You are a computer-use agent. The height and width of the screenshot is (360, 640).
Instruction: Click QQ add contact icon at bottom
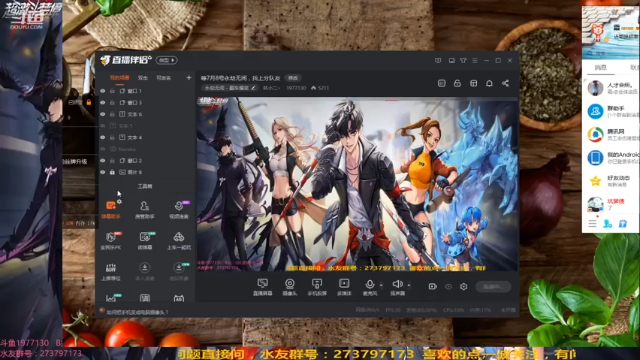tap(607, 224)
